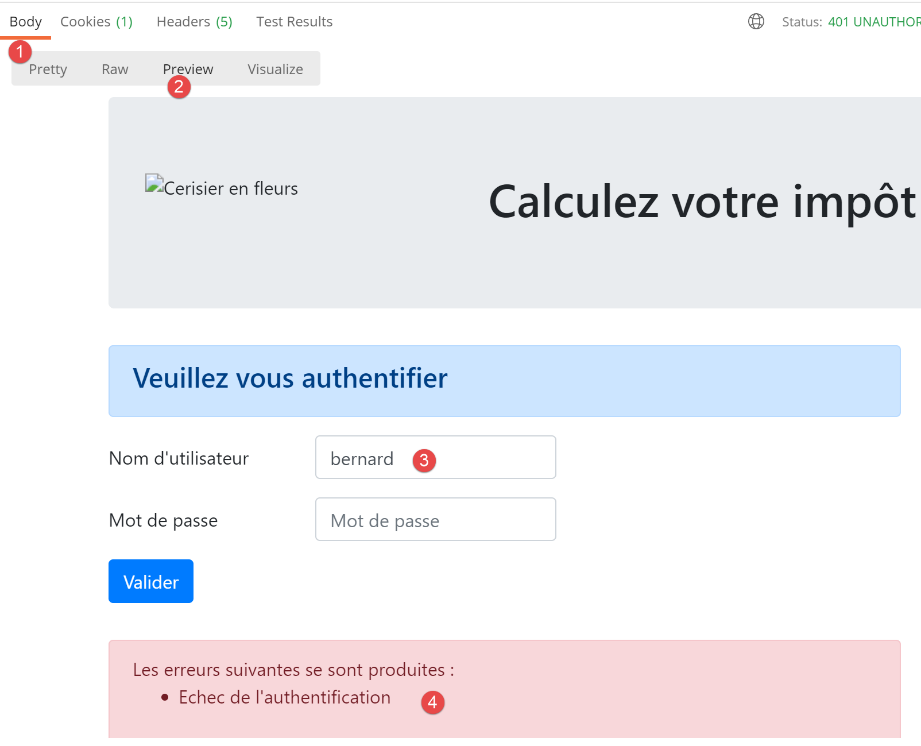Open the Headers (5) tab
Viewport: 921px width, 746px height.
click(194, 21)
